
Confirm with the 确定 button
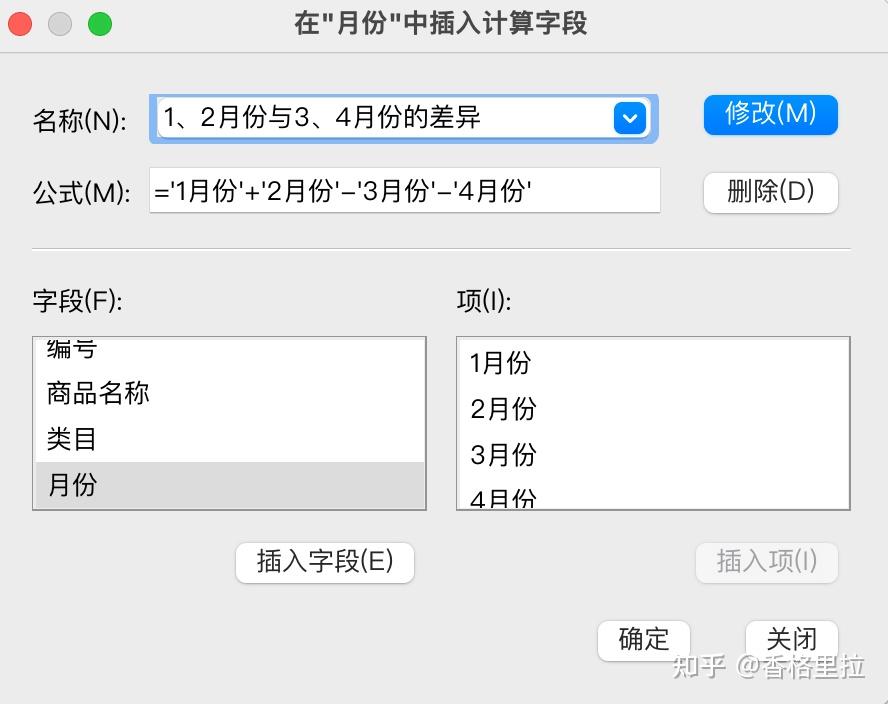tap(644, 639)
